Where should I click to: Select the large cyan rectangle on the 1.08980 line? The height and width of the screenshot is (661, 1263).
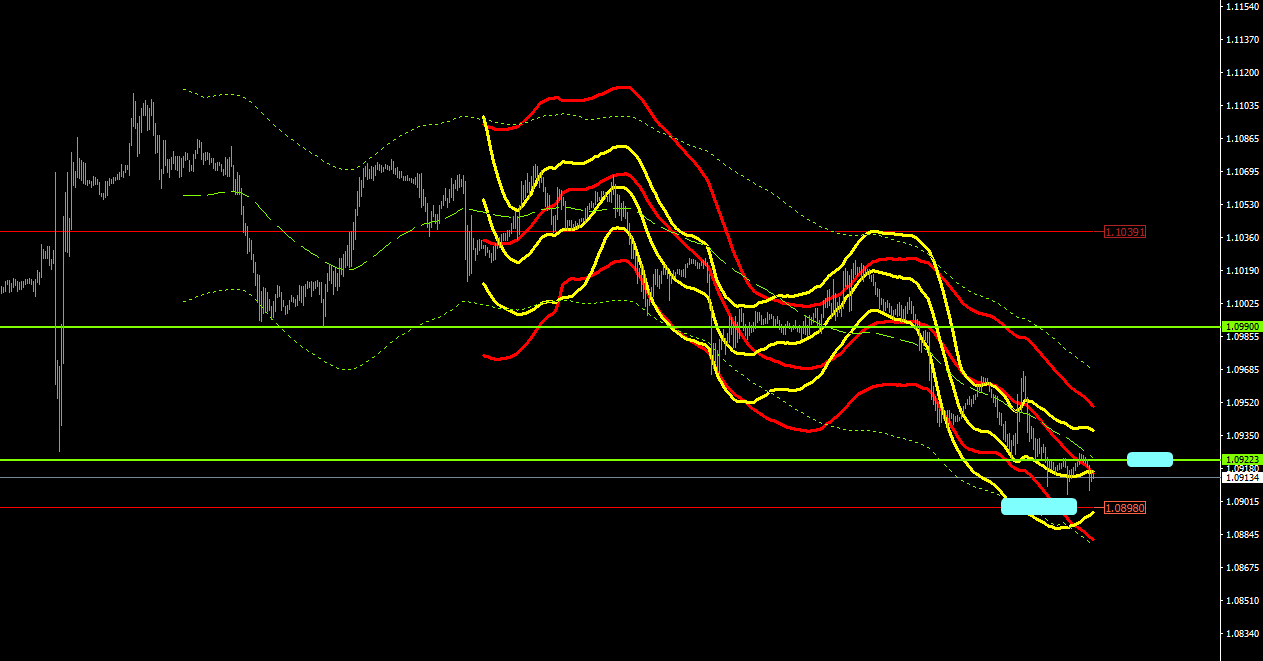(x=1038, y=506)
